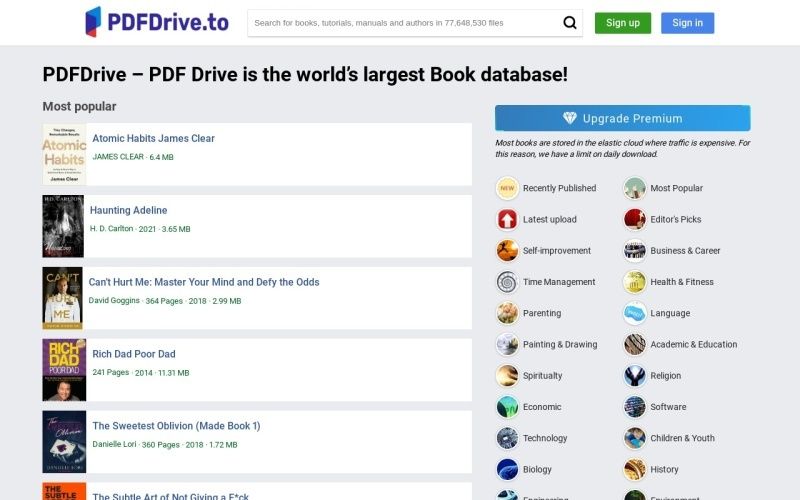Click the Biology category icon
The height and width of the screenshot is (500, 800).
tap(507, 469)
